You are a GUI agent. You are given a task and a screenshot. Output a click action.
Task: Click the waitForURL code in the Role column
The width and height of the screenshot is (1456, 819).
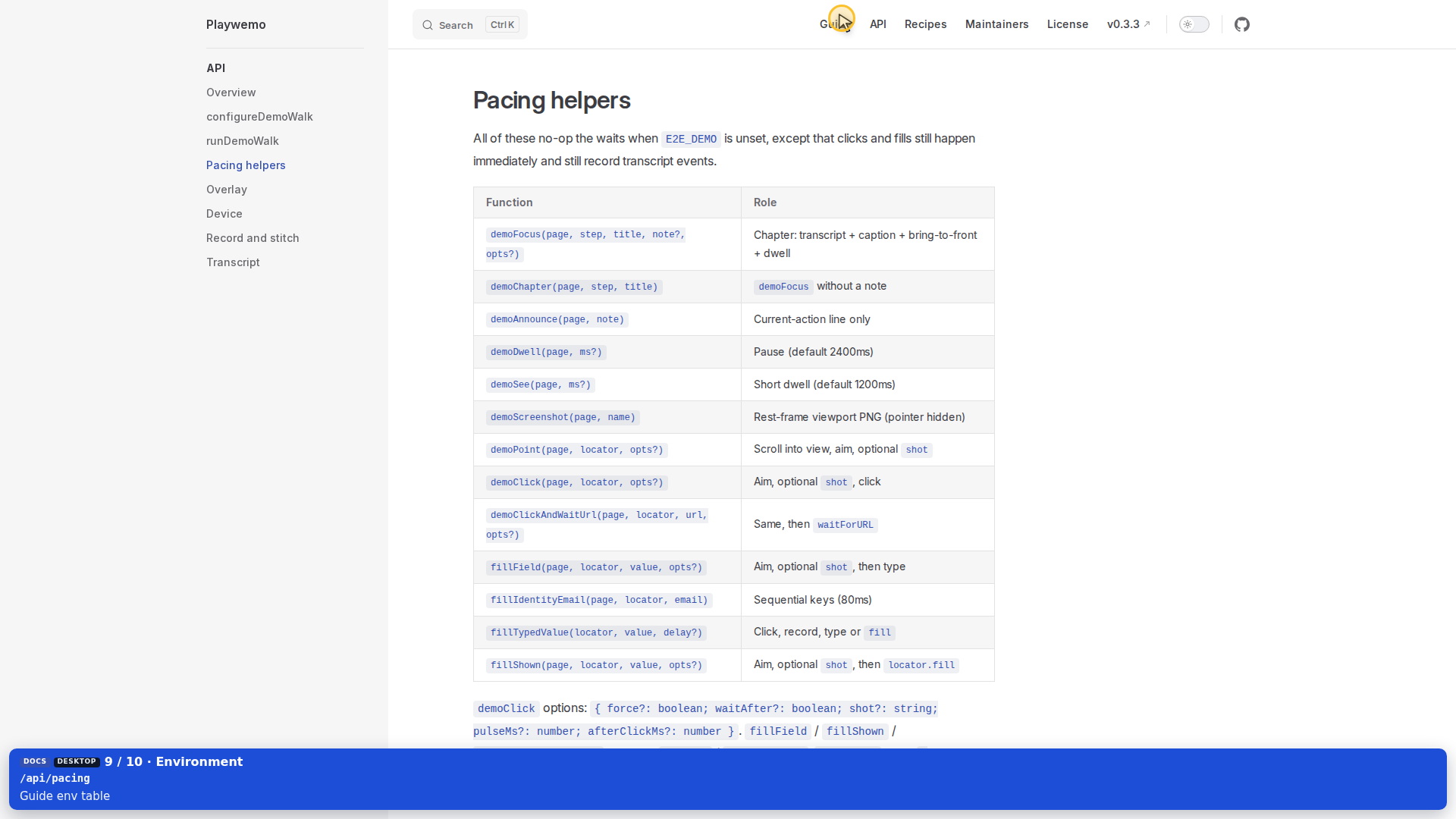coord(846,525)
